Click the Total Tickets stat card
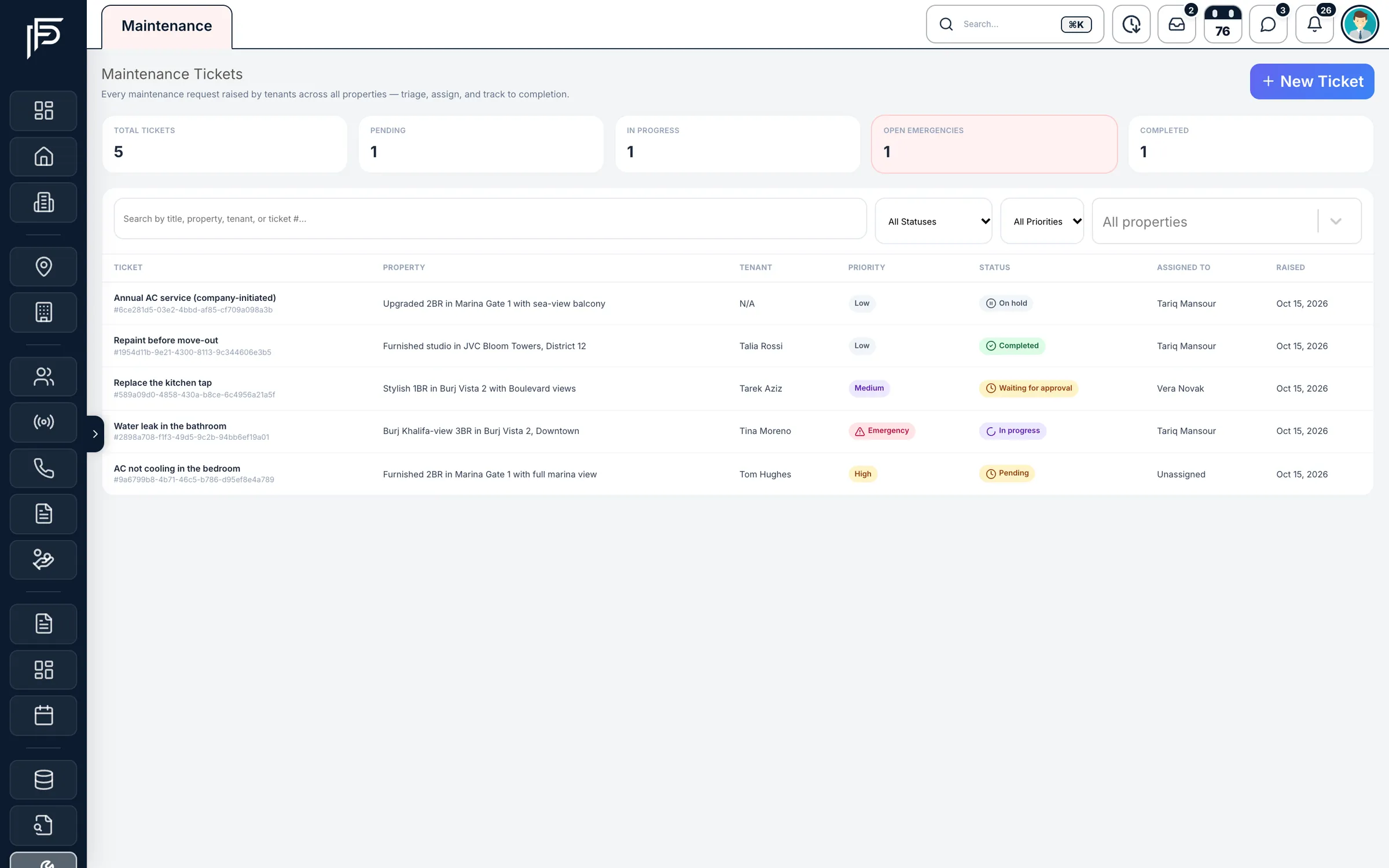 [x=225, y=144]
